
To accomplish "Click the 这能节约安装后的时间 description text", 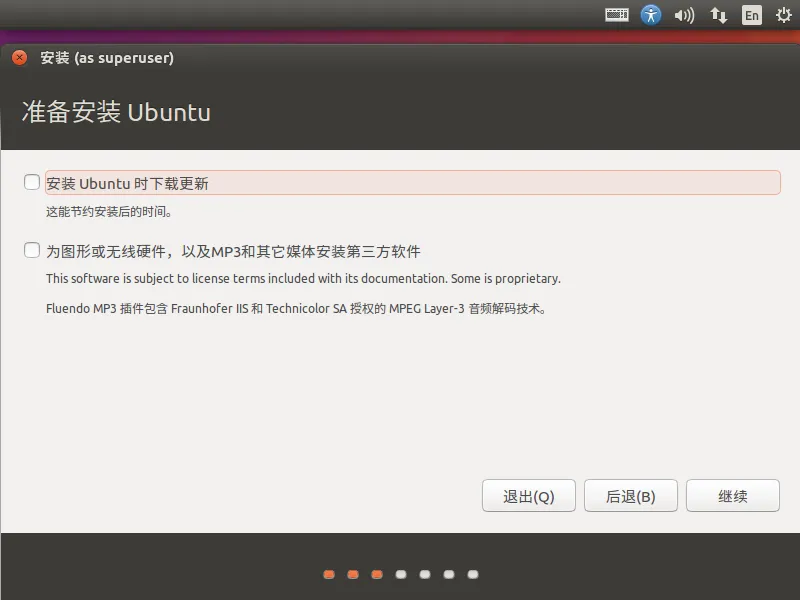I will pyautogui.click(x=109, y=212).
